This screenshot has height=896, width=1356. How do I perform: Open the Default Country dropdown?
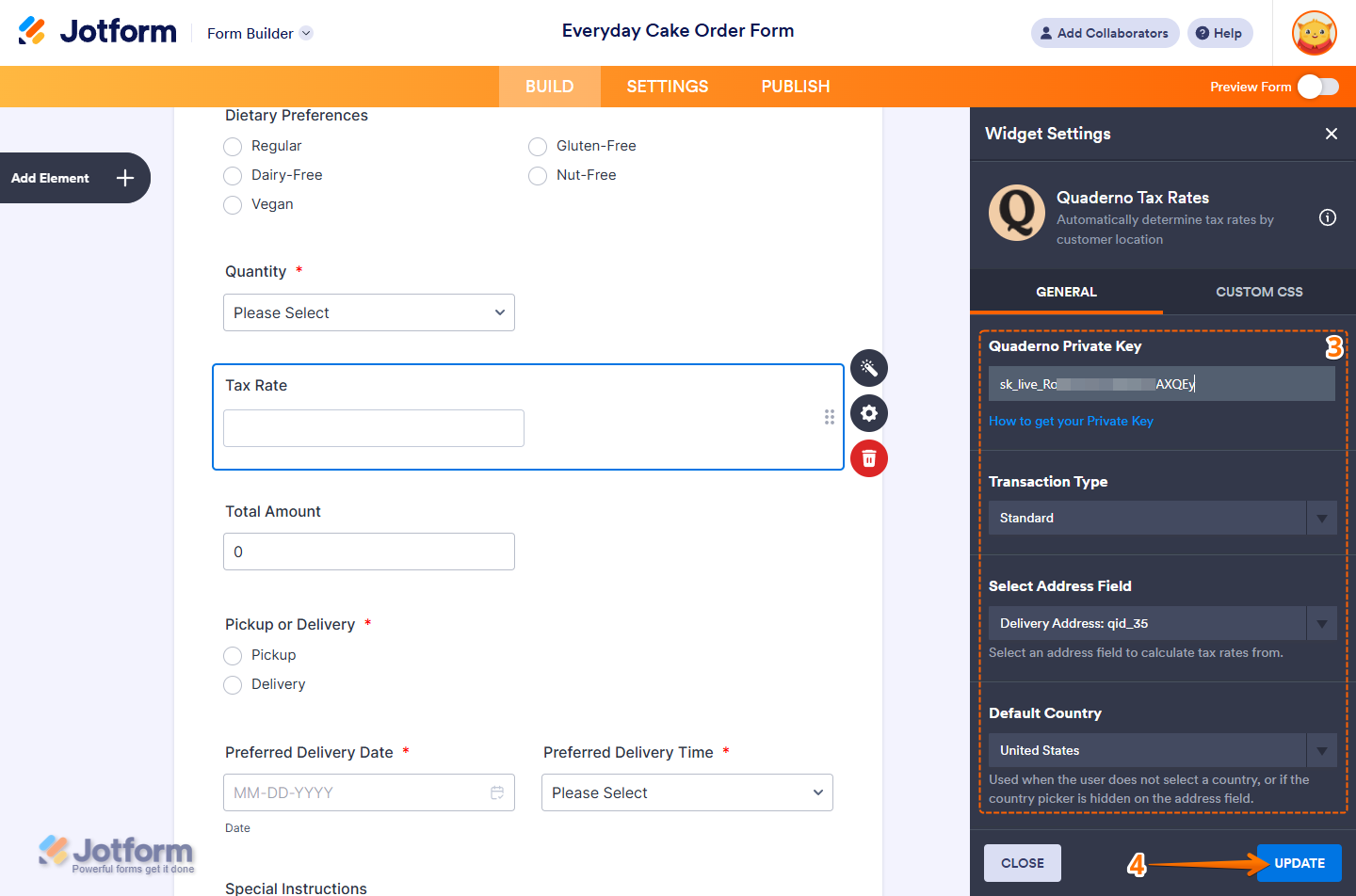1320,750
